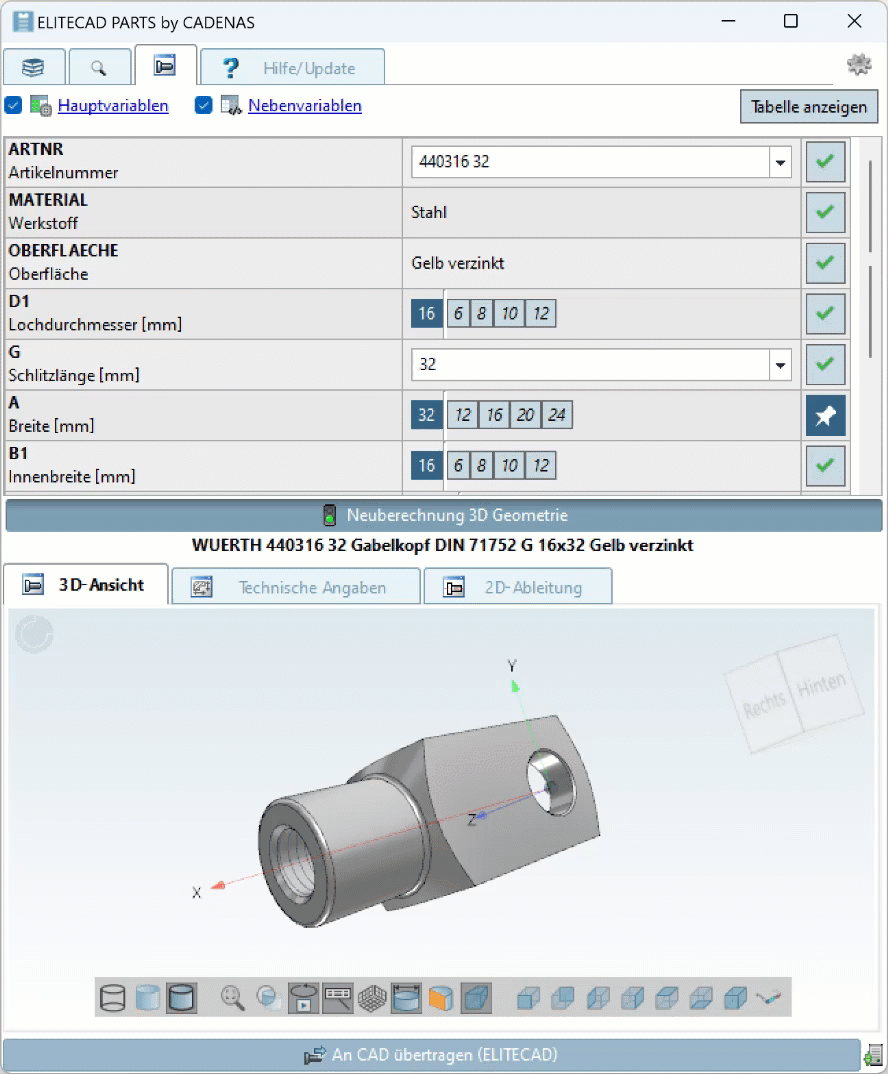Open the settings gear icon
888x1074 pixels.
(x=858, y=62)
